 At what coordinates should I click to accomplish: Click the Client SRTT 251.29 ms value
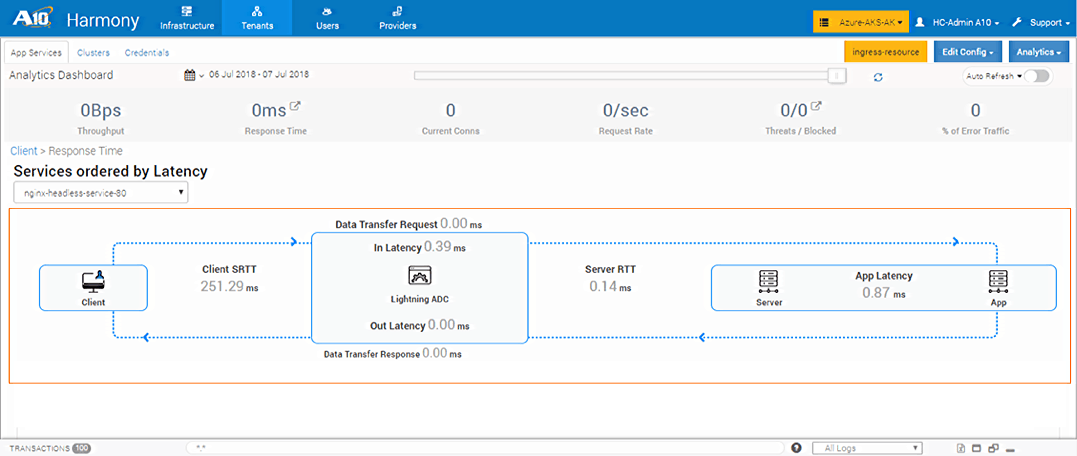tap(229, 286)
